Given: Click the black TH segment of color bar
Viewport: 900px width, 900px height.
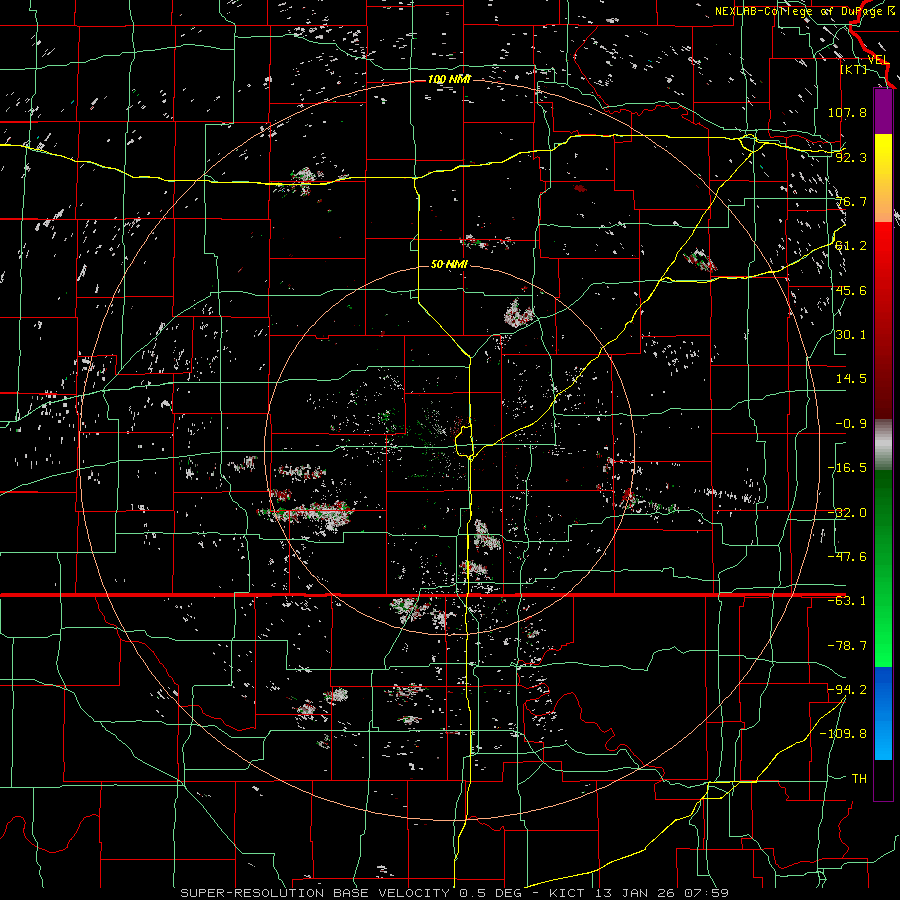Looking at the screenshot, I should [883, 779].
